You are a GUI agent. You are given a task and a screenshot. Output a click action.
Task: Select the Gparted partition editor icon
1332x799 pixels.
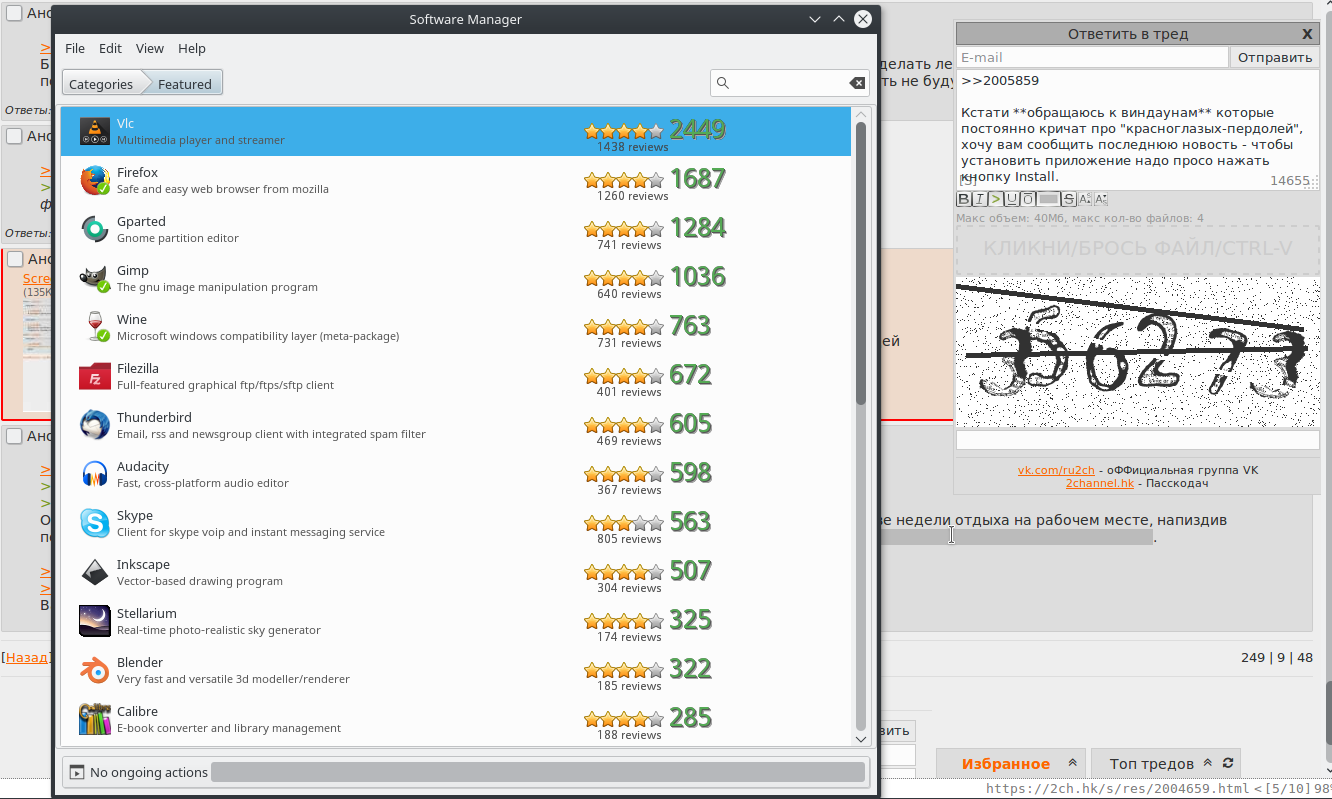coord(95,230)
